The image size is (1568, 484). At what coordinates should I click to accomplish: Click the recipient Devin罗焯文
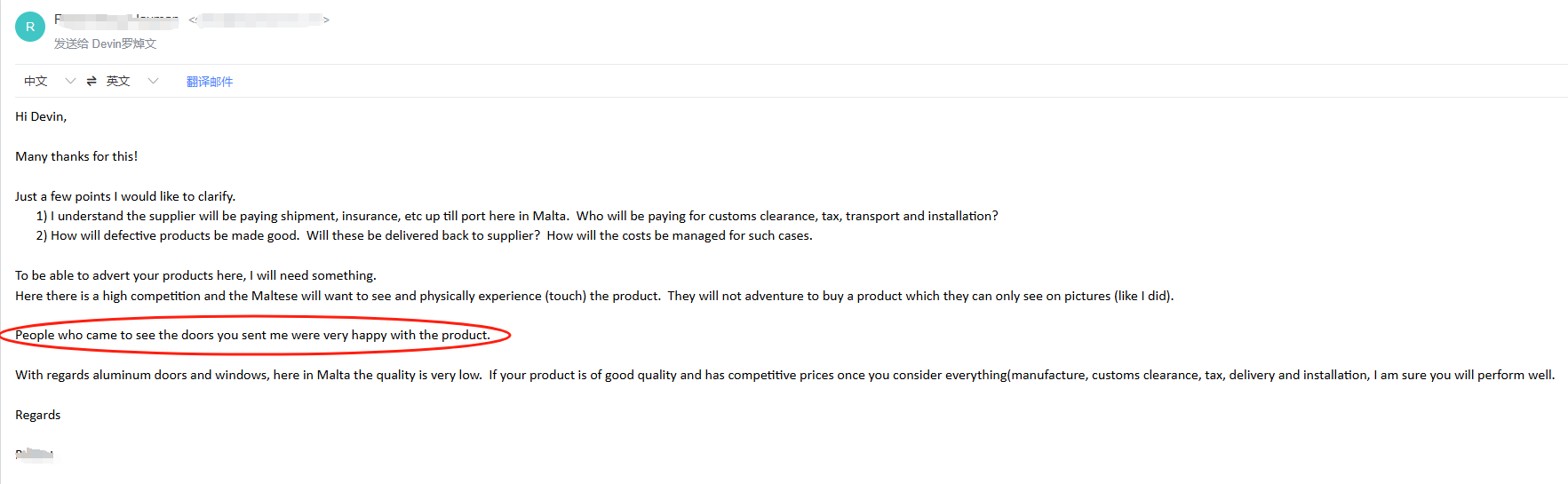click(124, 44)
